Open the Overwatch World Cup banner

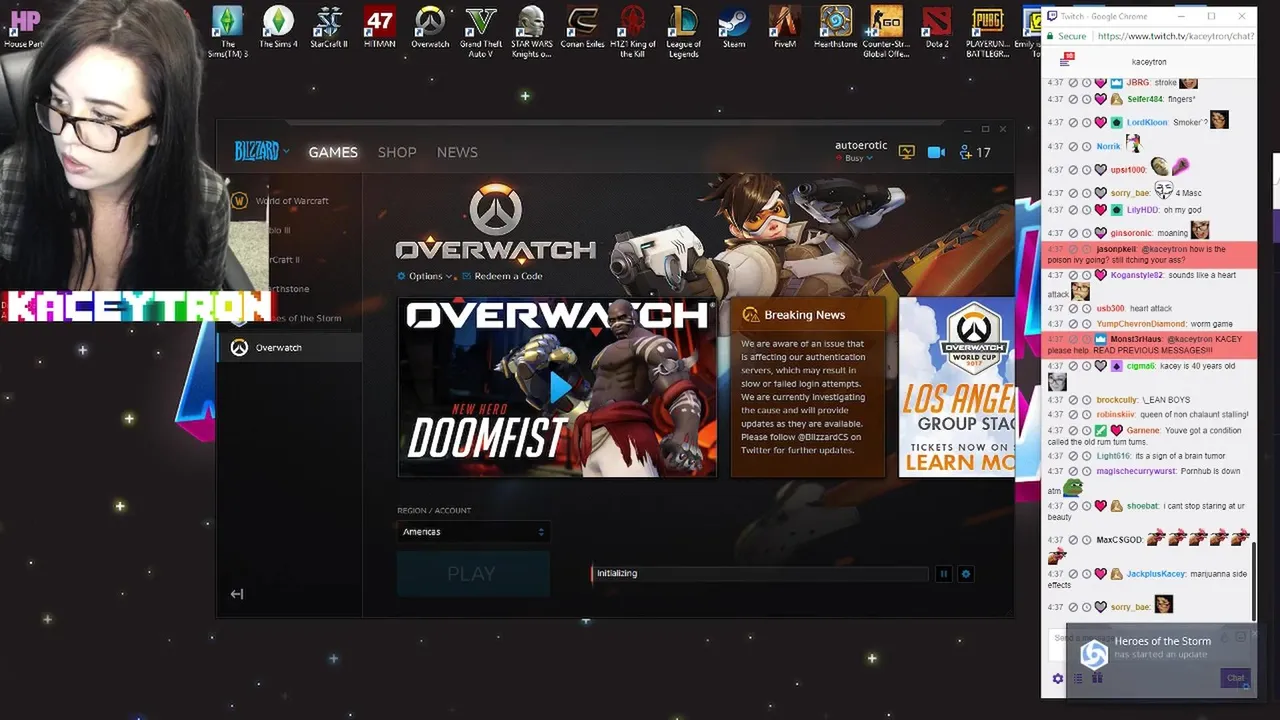tap(957, 387)
